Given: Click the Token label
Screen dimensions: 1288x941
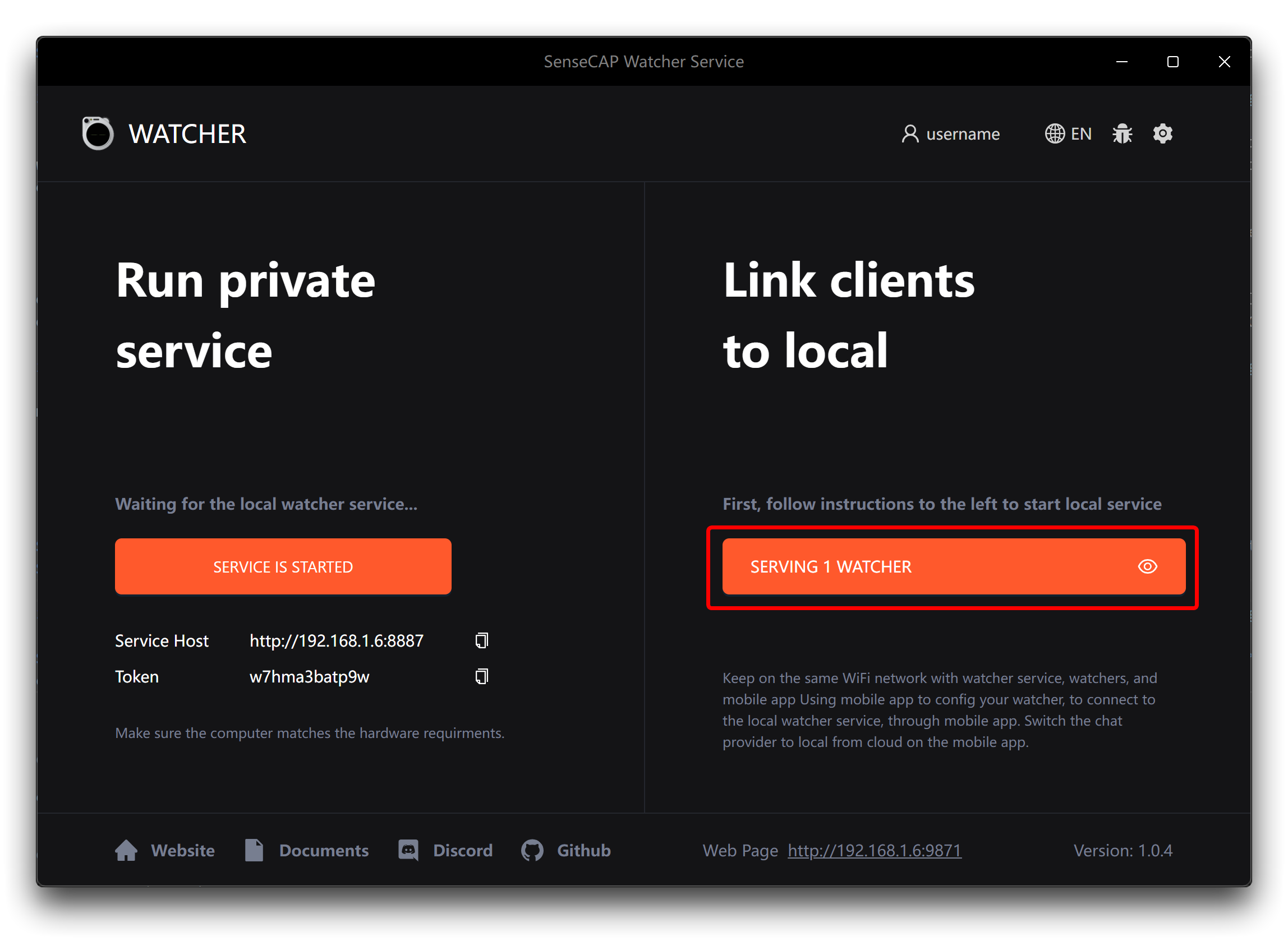Looking at the screenshot, I should [x=137, y=677].
